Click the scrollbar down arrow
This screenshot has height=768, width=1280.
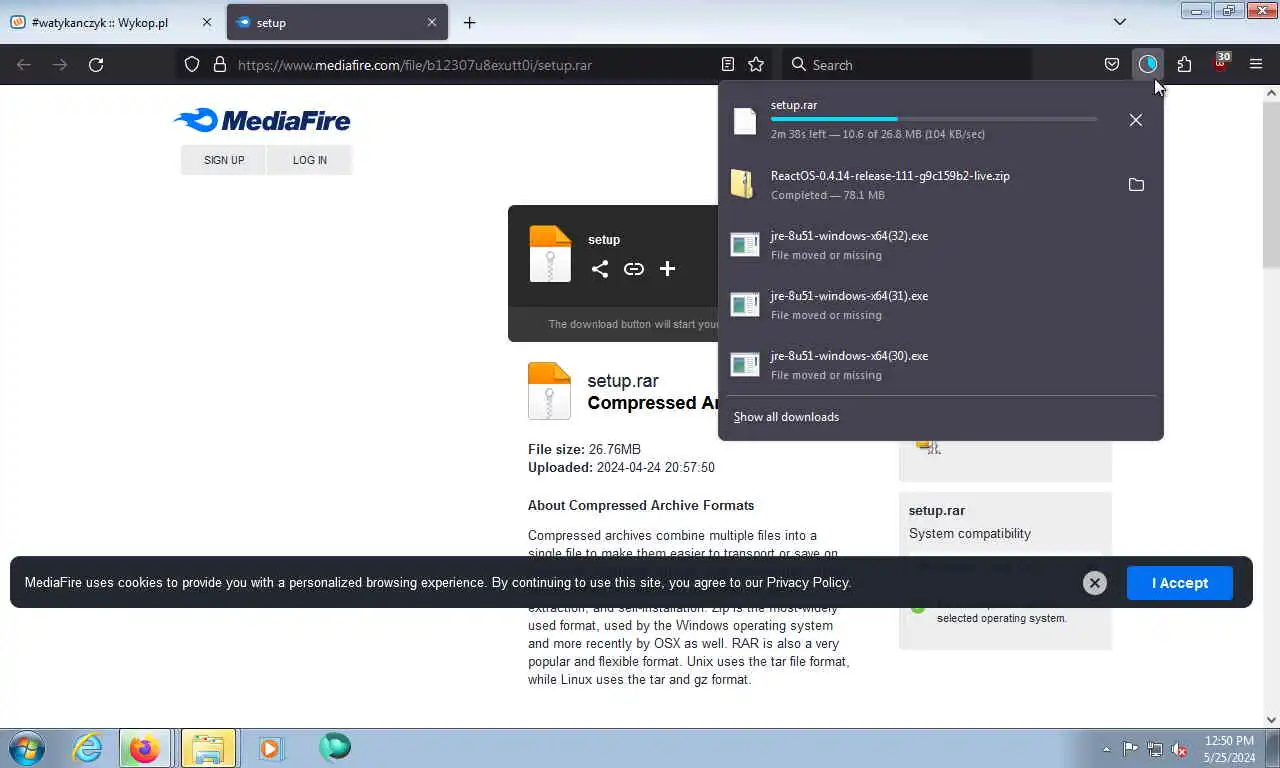pos(1271,719)
